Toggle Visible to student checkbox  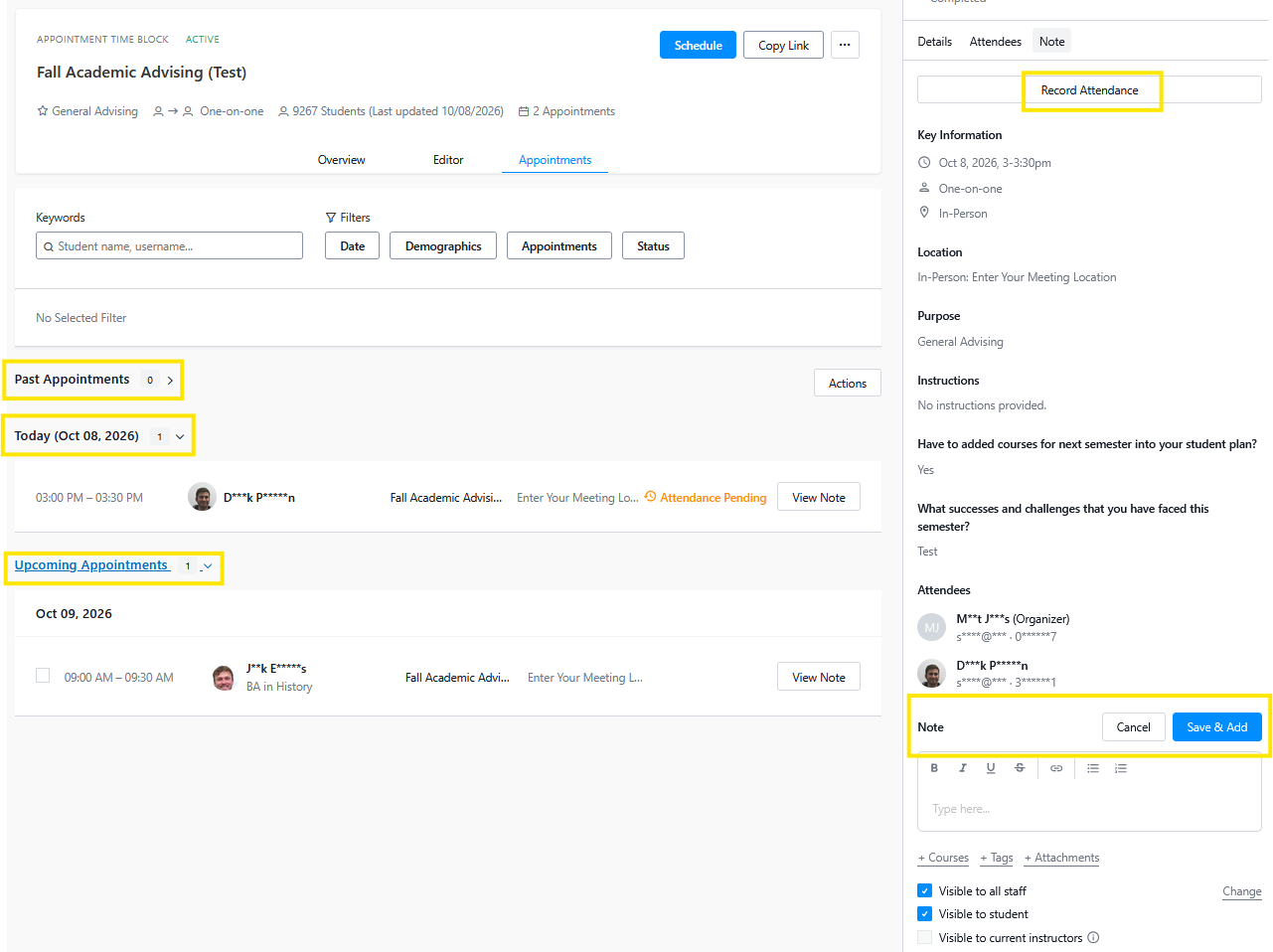(925, 913)
